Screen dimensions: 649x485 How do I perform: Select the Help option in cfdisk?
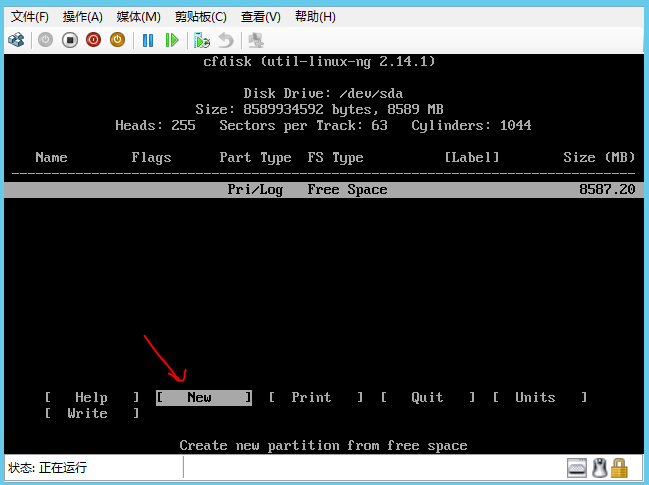point(91,397)
